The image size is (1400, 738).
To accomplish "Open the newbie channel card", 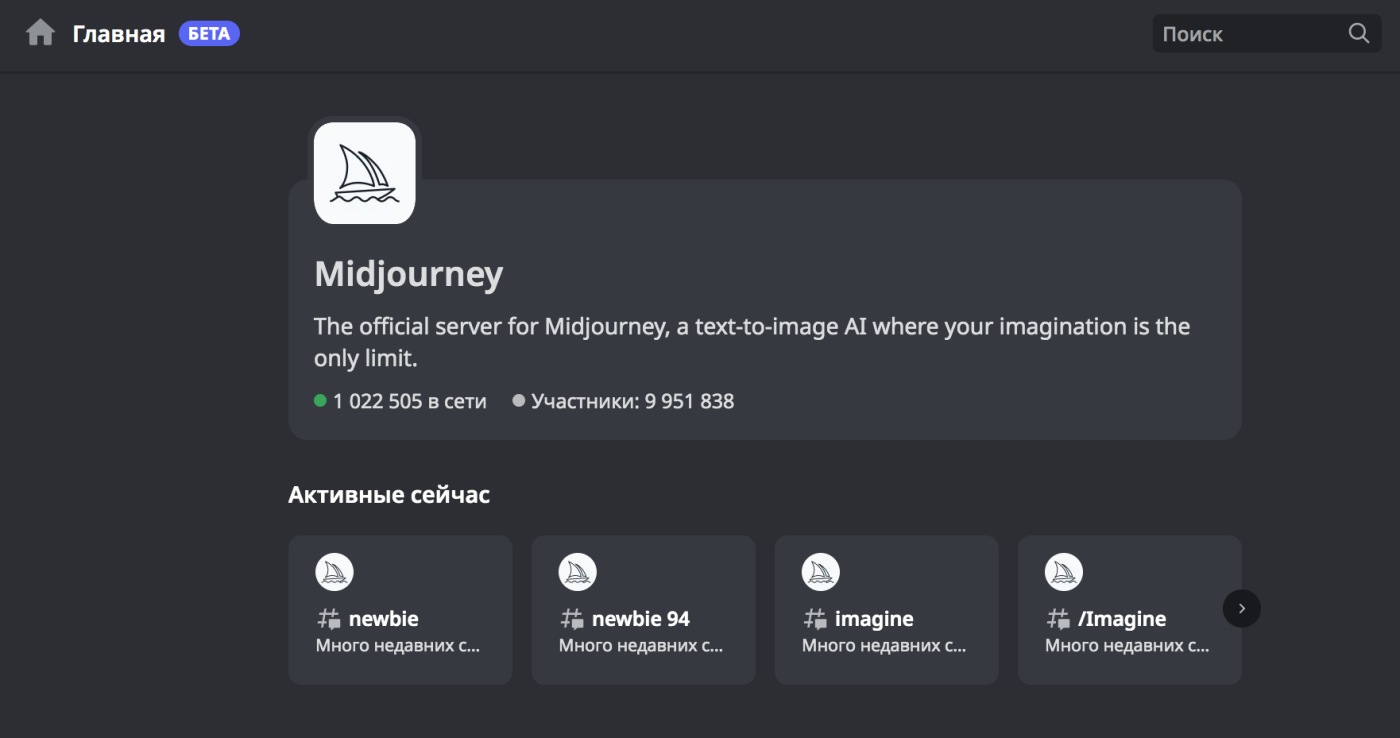I will click(400, 610).
